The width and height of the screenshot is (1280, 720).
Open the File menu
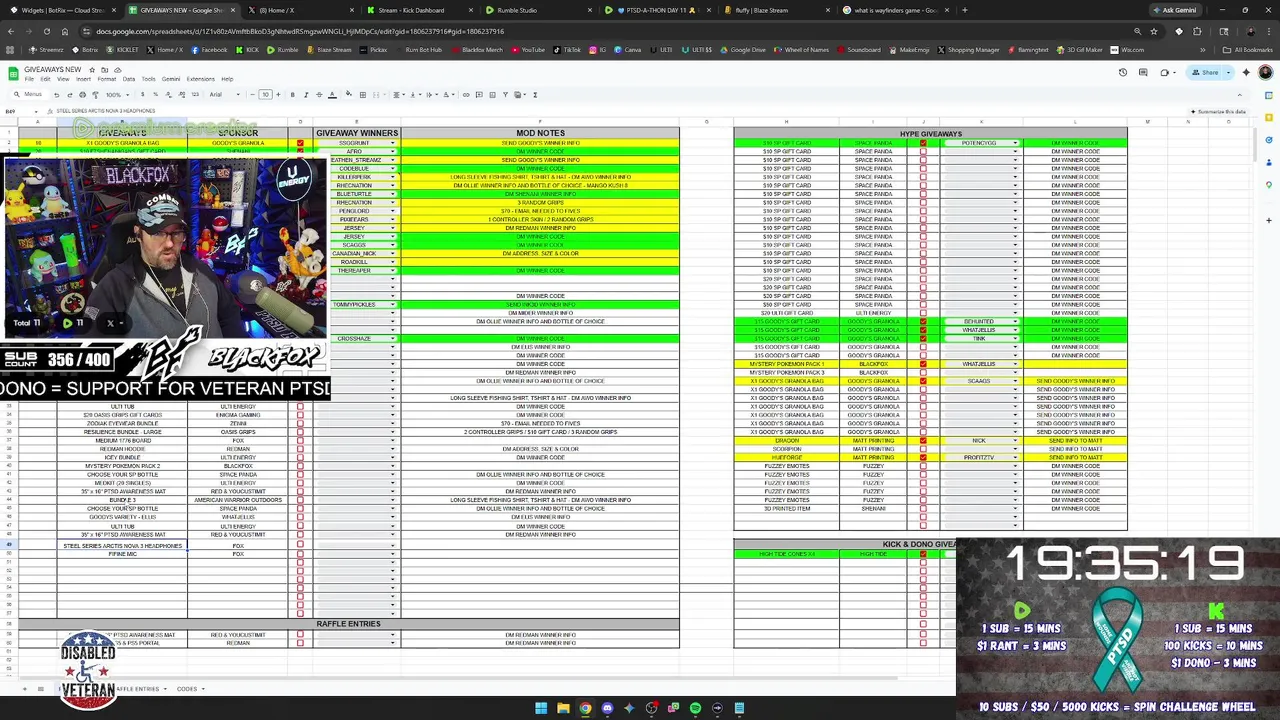pos(29,79)
